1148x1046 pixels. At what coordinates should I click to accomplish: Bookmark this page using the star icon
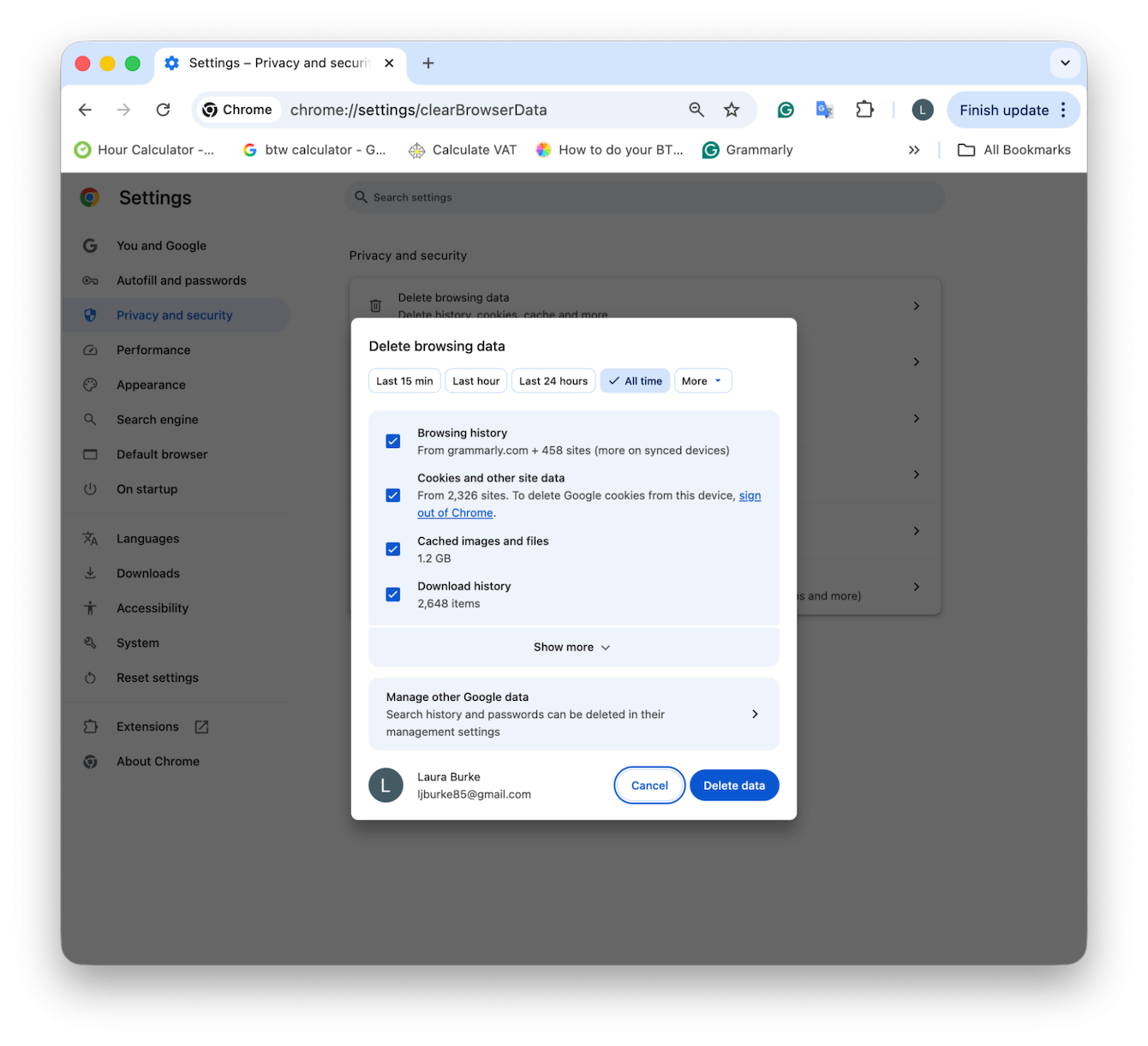tap(732, 110)
